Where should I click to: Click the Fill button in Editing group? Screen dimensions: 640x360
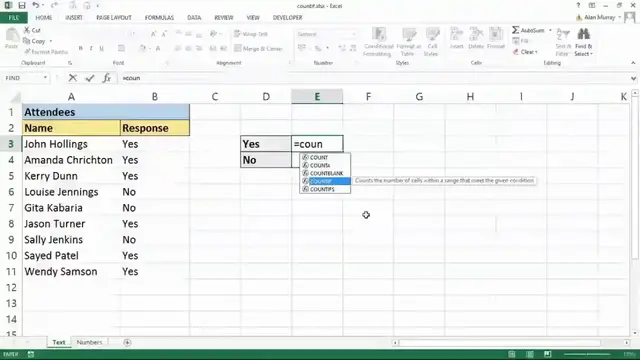521,41
